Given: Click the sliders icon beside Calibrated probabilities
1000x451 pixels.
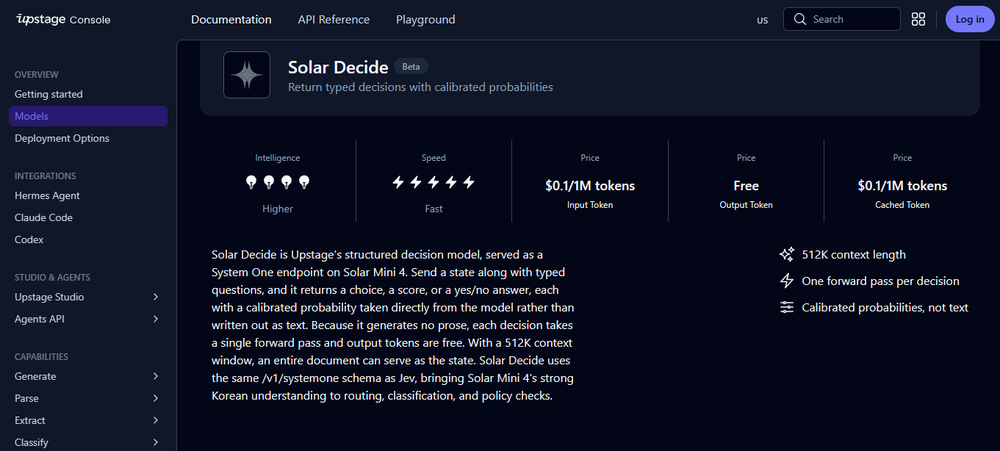Looking at the screenshot, I should [787, 307].
